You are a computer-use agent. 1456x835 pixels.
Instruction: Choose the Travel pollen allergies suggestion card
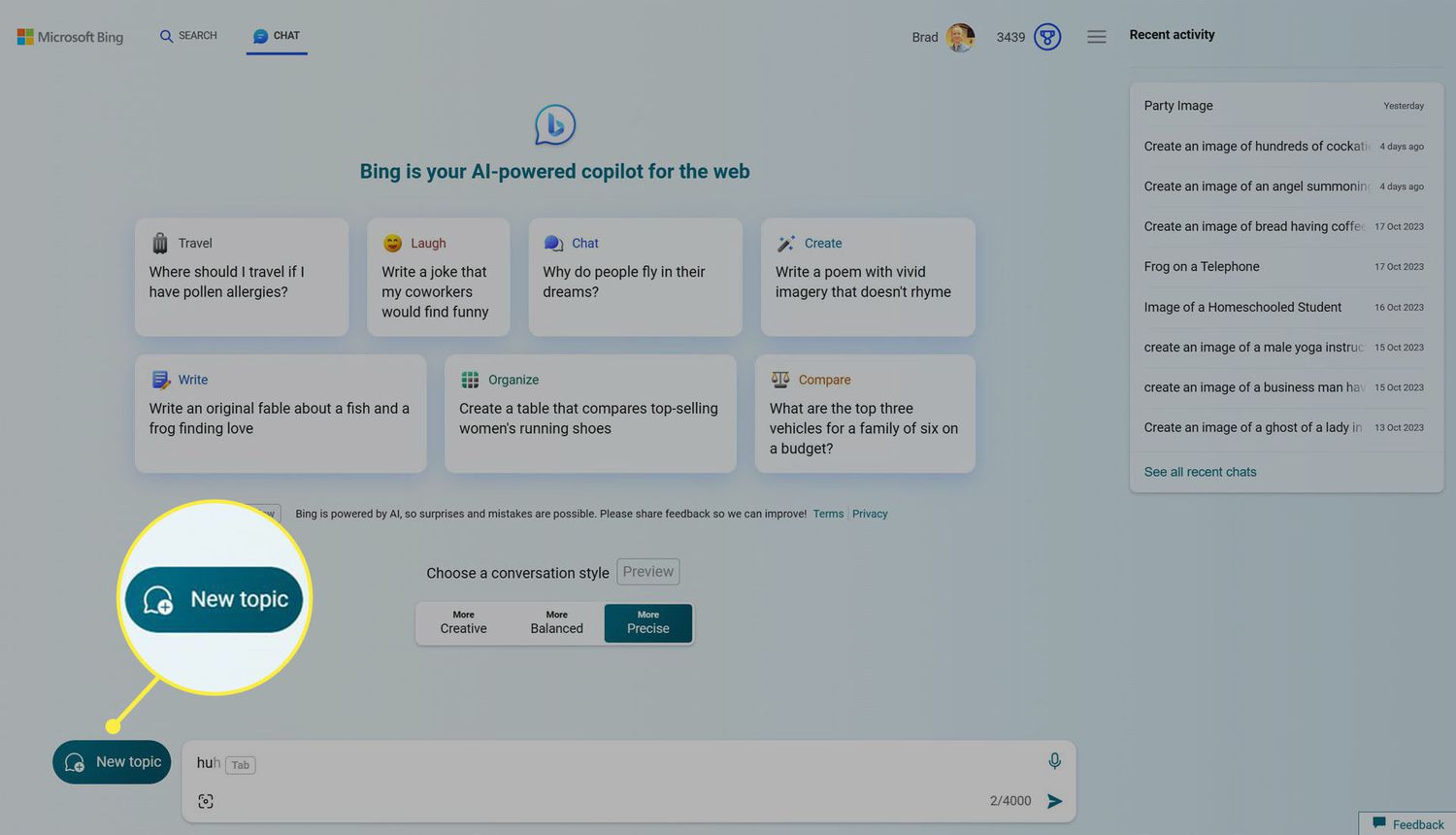(242, 278)
